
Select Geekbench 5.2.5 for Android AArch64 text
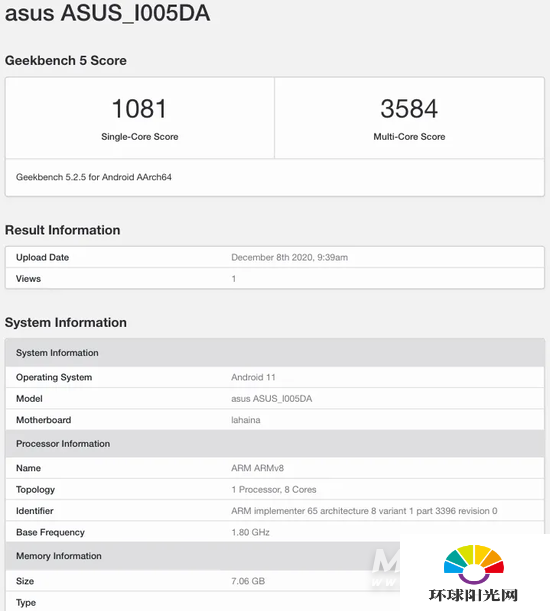pos(94,177)
